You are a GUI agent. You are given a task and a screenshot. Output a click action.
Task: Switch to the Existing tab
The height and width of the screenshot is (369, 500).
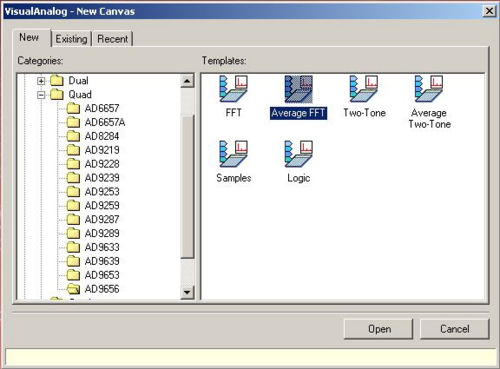coord(71,39)
